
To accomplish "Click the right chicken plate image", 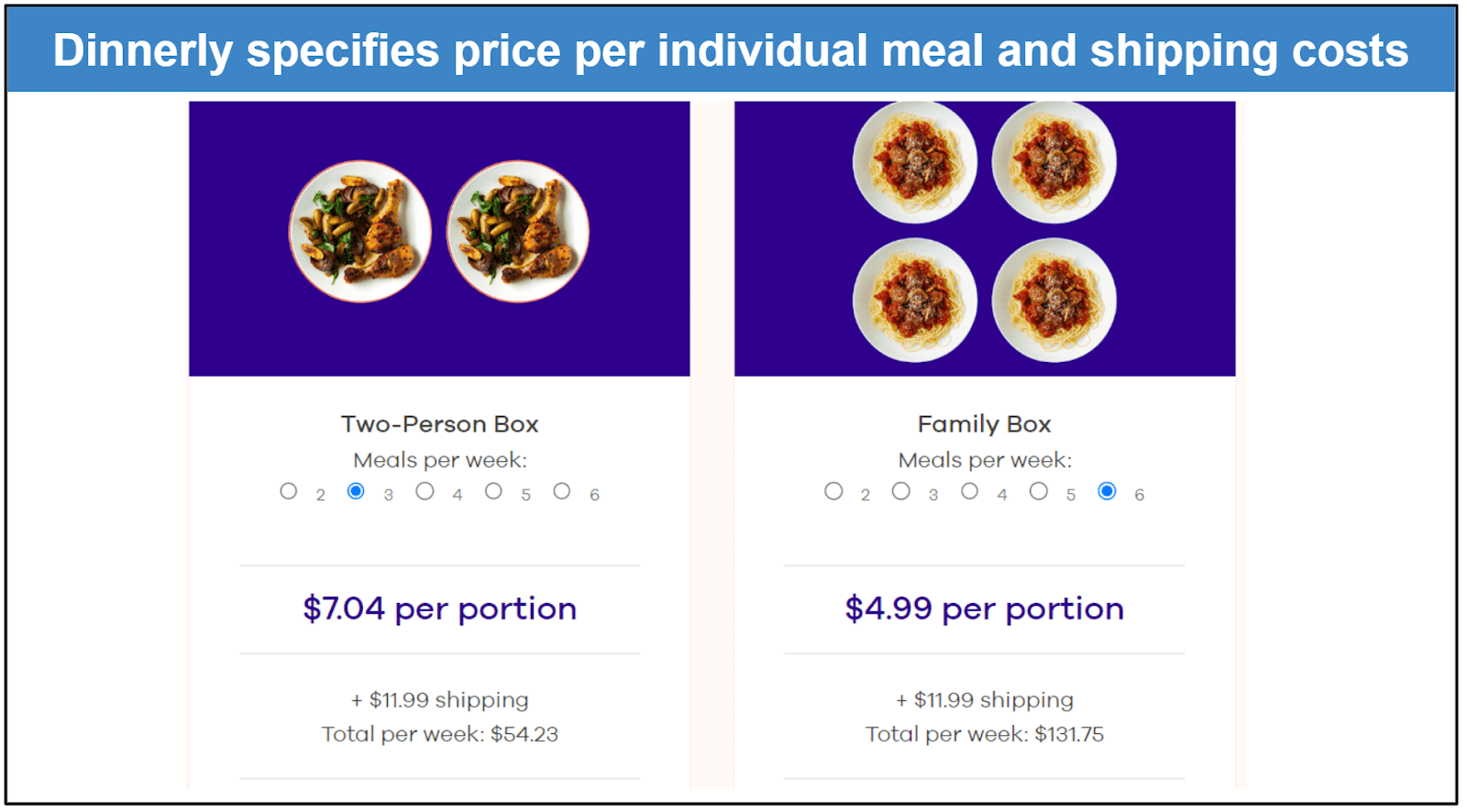I will (x=518, y=232).
